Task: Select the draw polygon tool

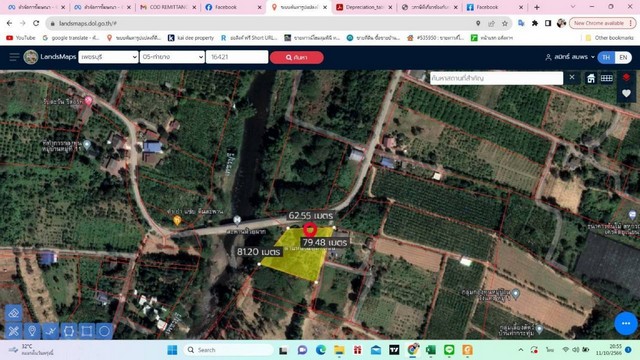Action: pos(69,331)
